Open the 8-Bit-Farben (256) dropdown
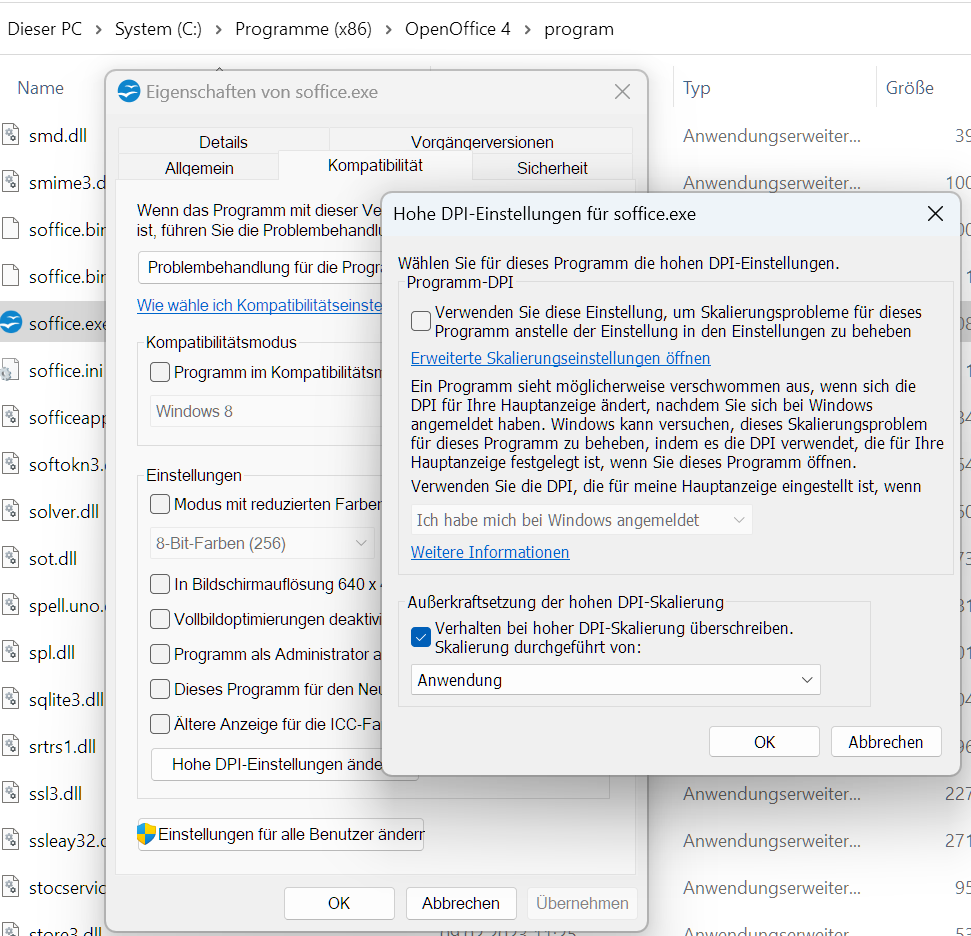 [x=262, y=544]
